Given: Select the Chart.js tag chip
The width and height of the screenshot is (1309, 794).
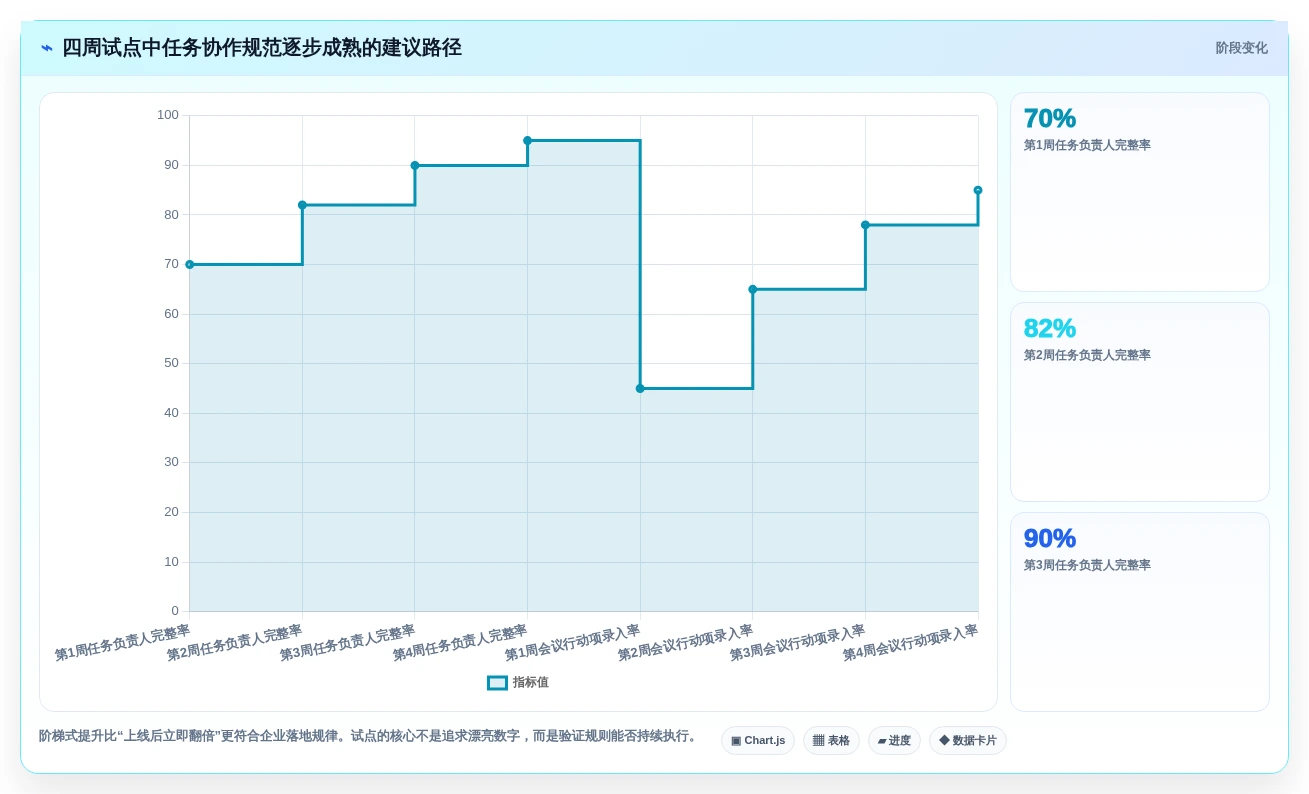Looking at the screenshot, I should tap(758, 741).
